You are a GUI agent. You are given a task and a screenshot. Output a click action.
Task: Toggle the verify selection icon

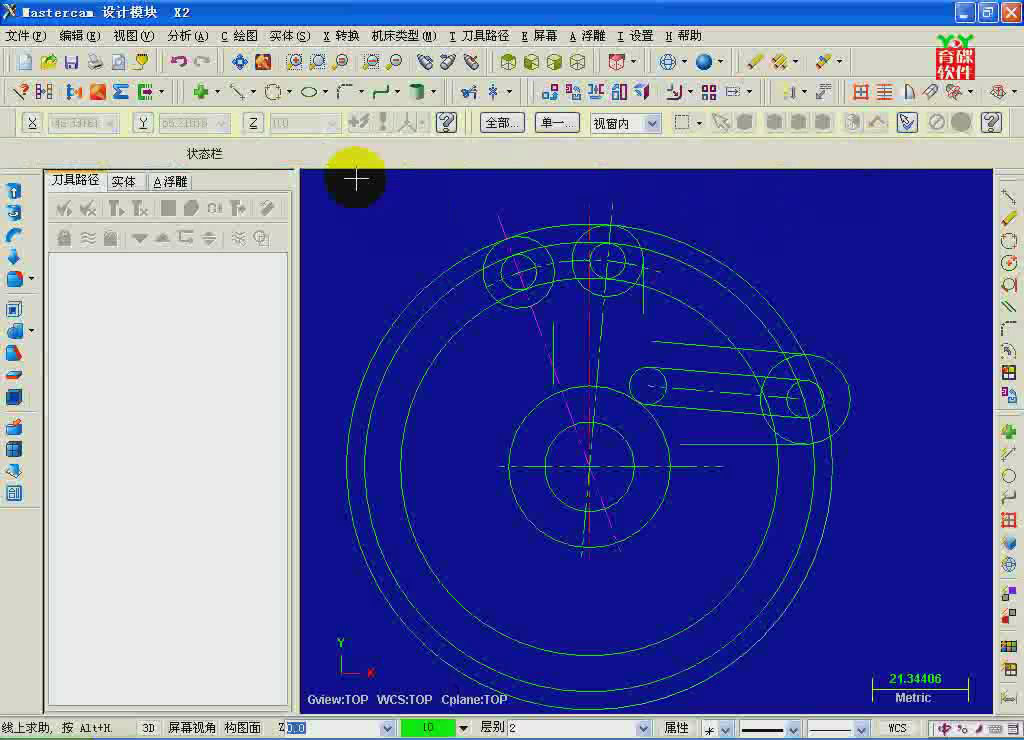(907, 123)
